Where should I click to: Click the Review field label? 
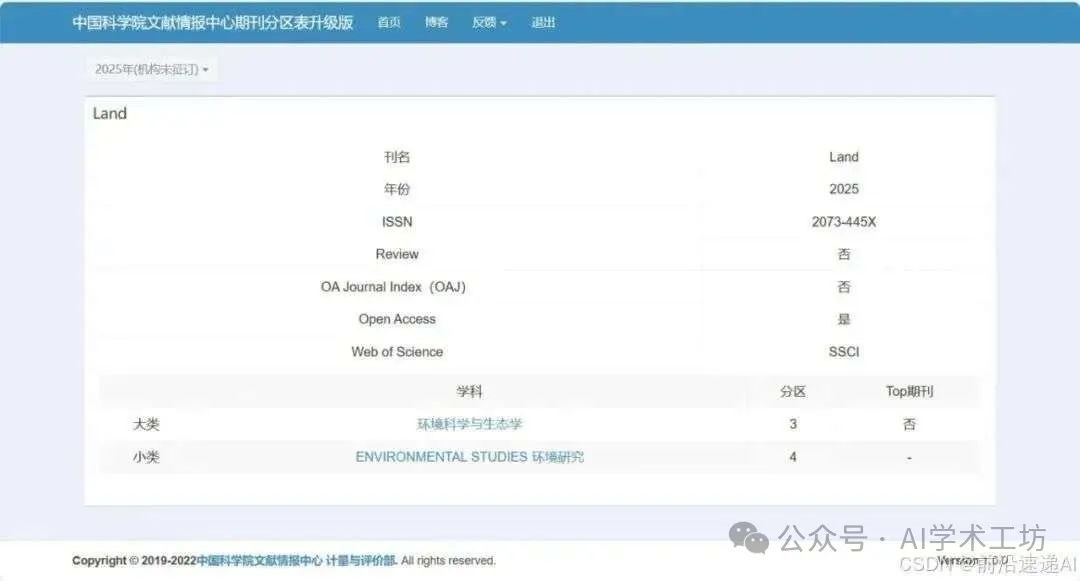[x=397, y=254]
